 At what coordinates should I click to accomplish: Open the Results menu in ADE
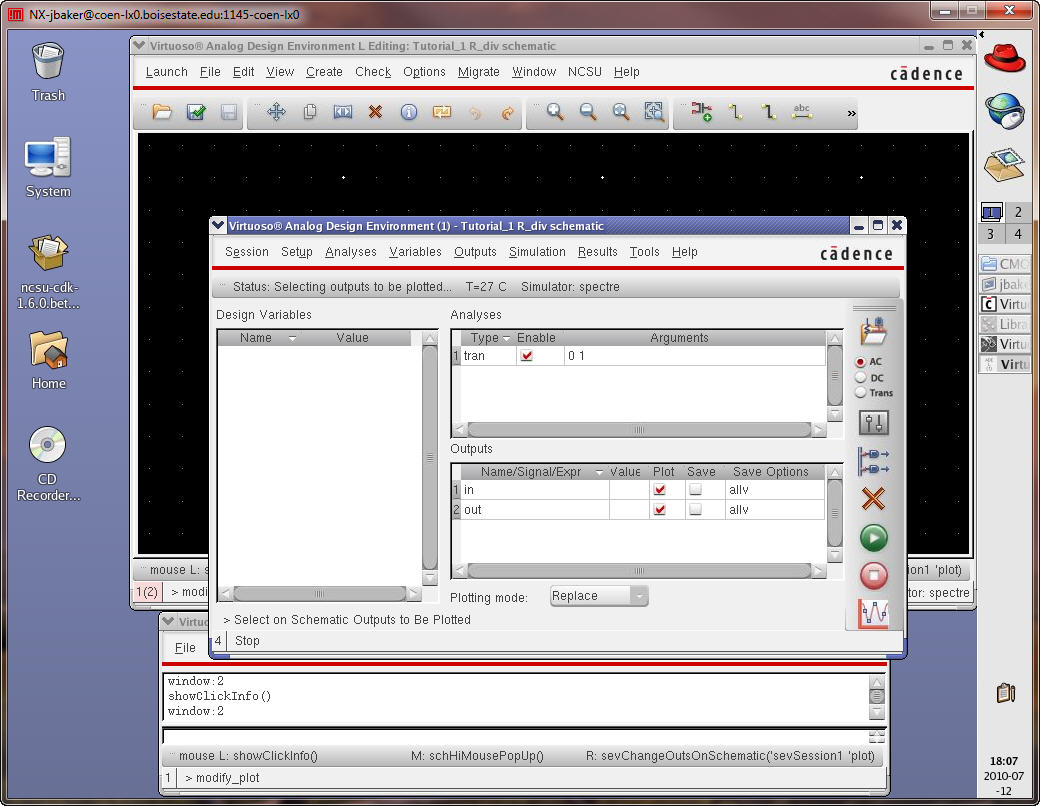pyautogui.click(x=598, y=252)
